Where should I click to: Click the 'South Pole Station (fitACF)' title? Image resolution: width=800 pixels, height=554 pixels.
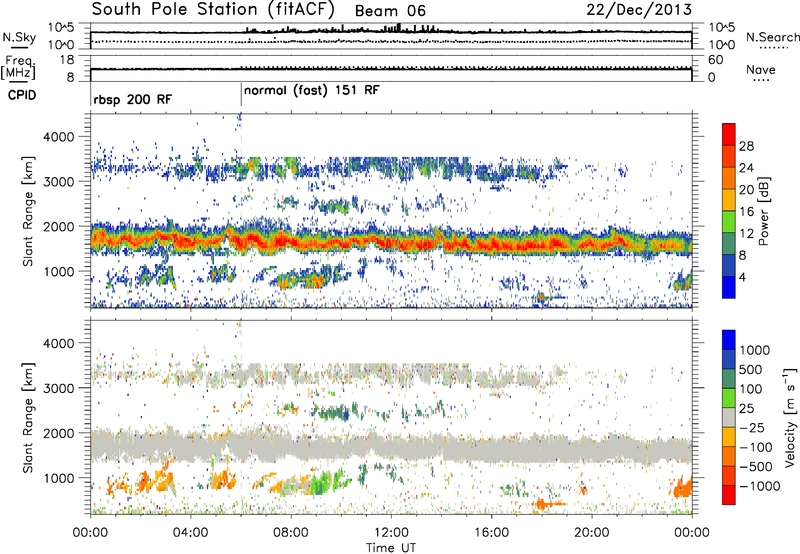pos(213,9)
